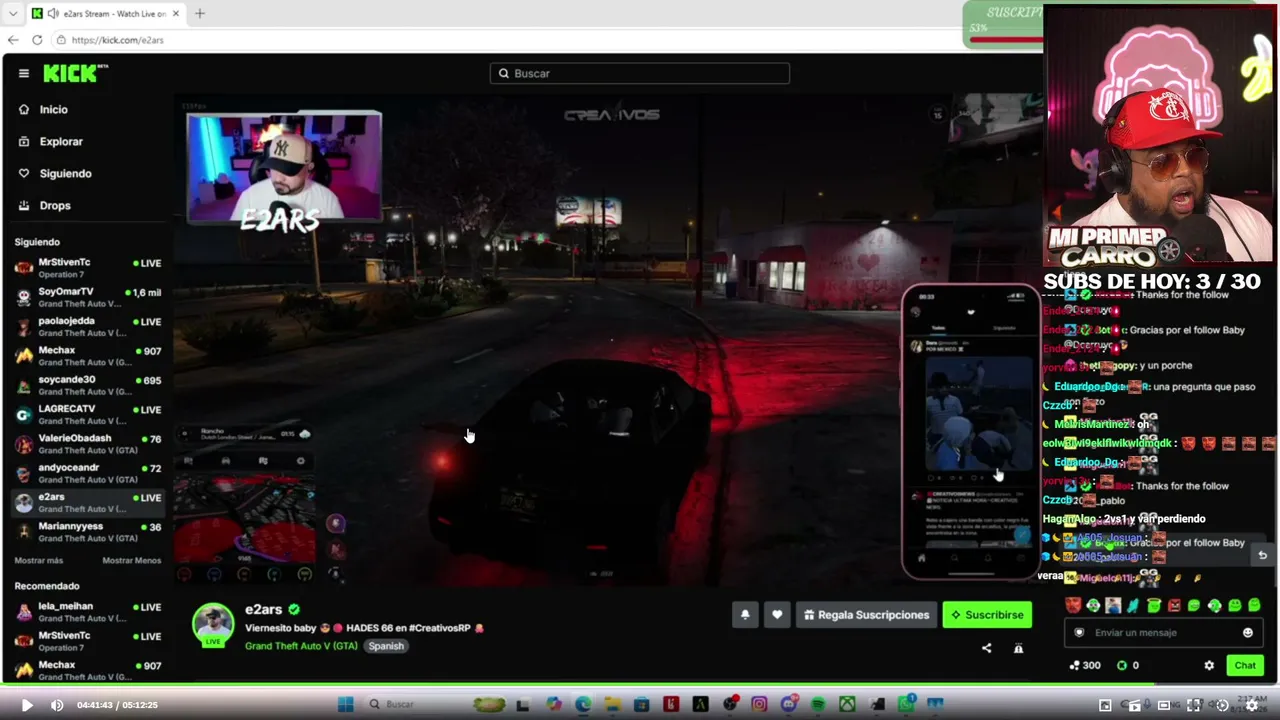Click the Buscar search field on Kick

click(640, 73)
